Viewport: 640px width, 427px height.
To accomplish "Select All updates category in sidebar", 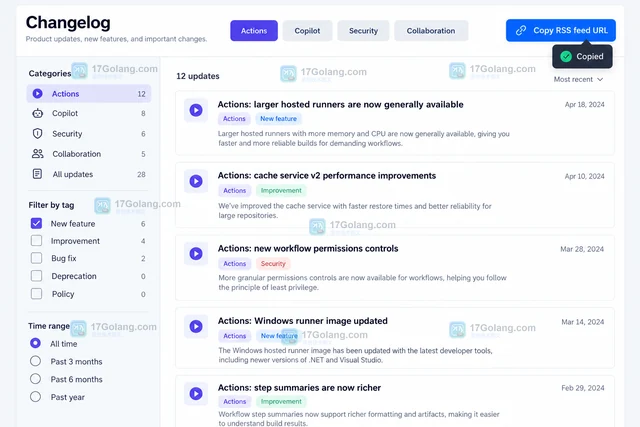I will pyautogui.click(x=89, y=174).
